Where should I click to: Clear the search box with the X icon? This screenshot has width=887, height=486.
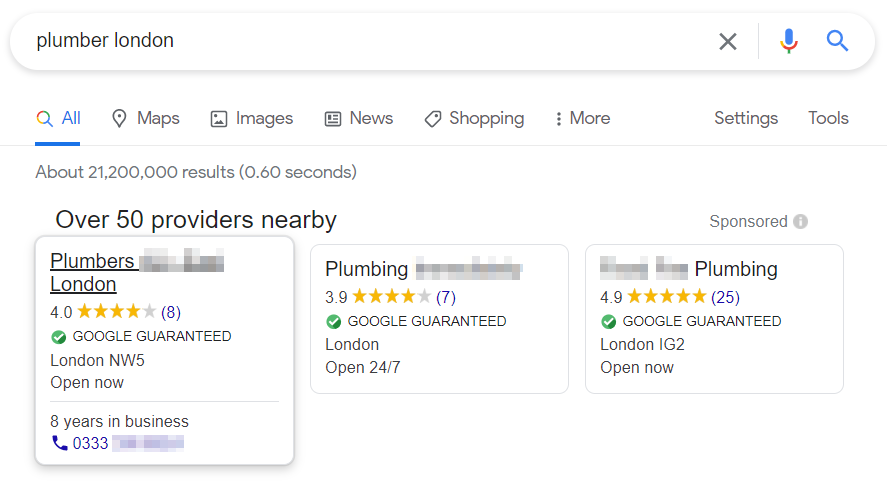click(727, 41)
